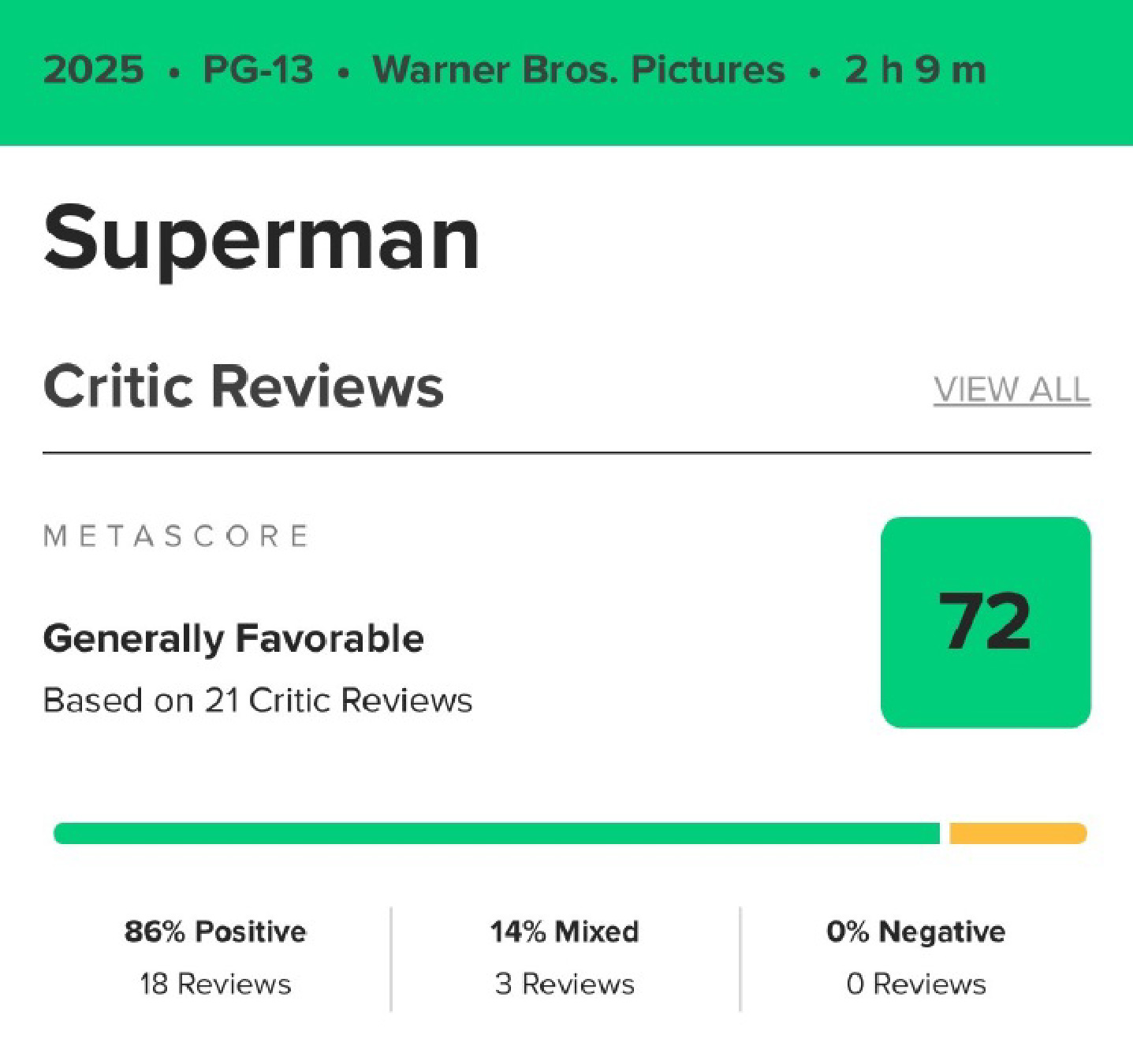Select the 14% Mixed label
Viewport: 1133px width, 1064px height.
tap(565, 932)
